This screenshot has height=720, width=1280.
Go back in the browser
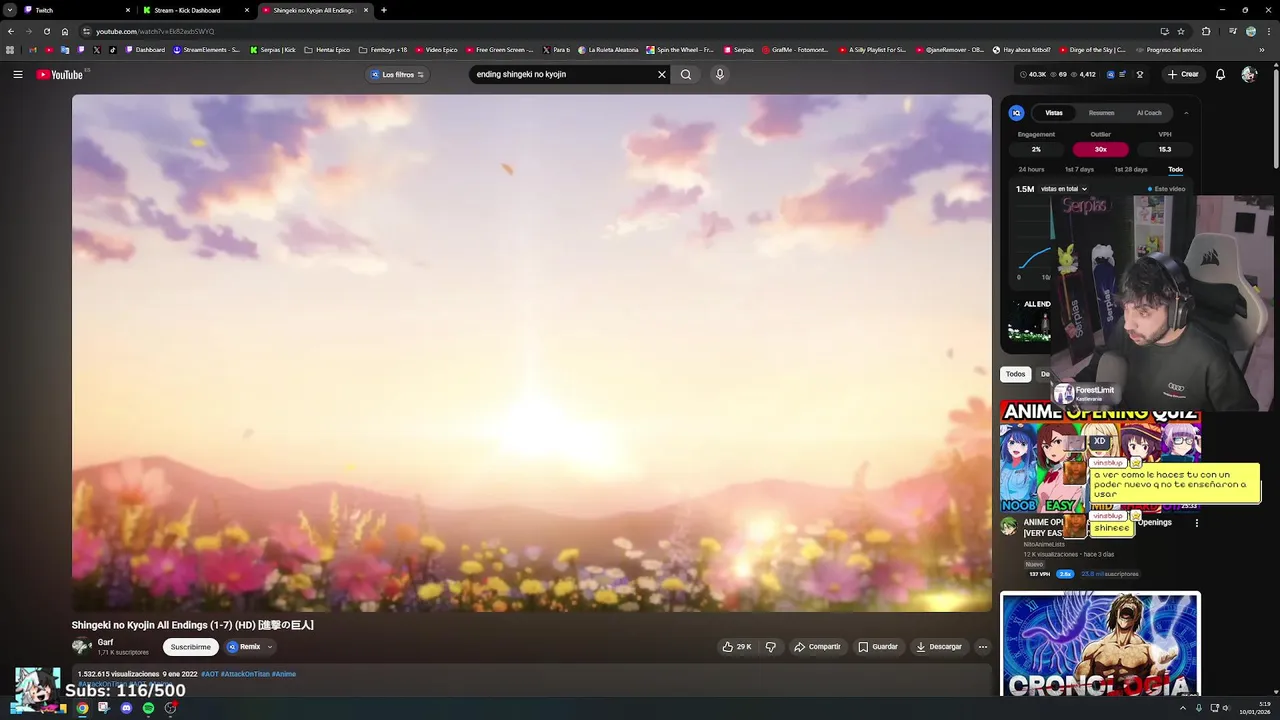pyautogui.click(x=11, y=31)
